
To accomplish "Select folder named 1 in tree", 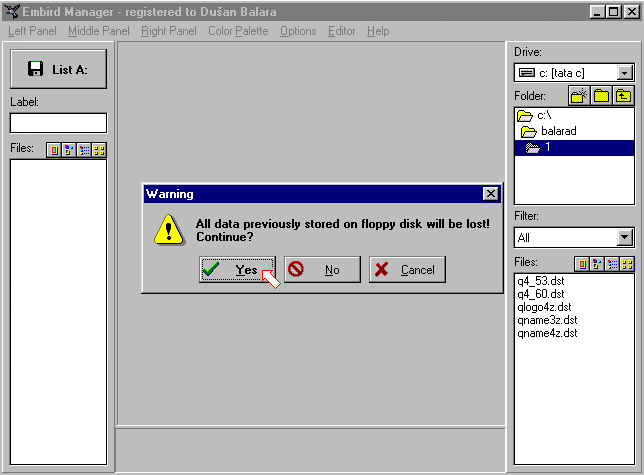I will pos(574,147).
